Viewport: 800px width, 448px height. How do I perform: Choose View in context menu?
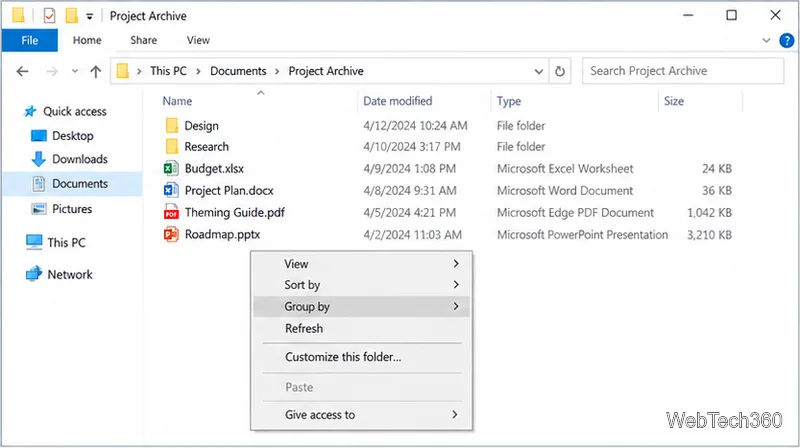pyautogui.click(x=361, y=264)
